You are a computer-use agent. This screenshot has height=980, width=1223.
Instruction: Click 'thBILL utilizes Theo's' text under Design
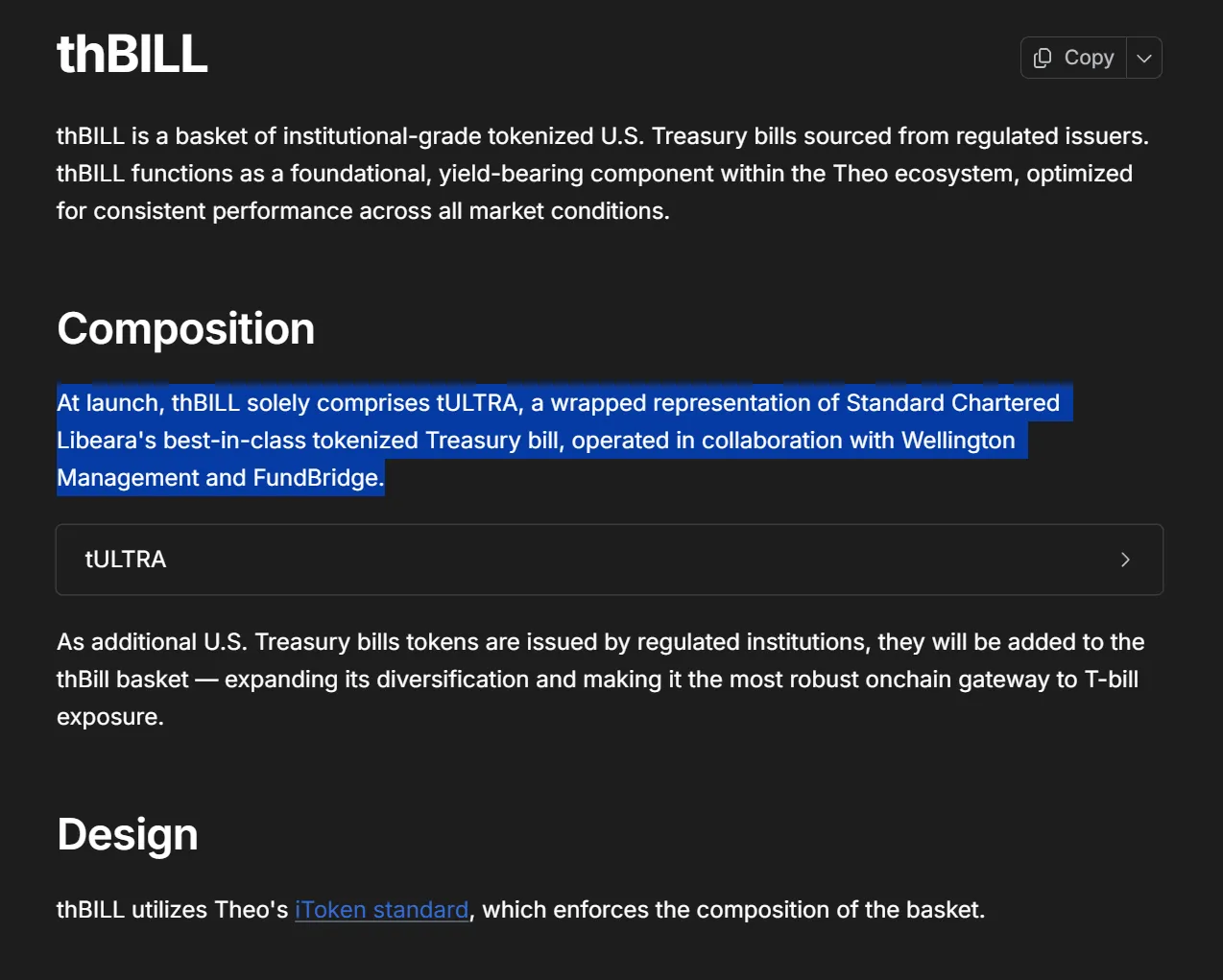click(x=172, y=910)
